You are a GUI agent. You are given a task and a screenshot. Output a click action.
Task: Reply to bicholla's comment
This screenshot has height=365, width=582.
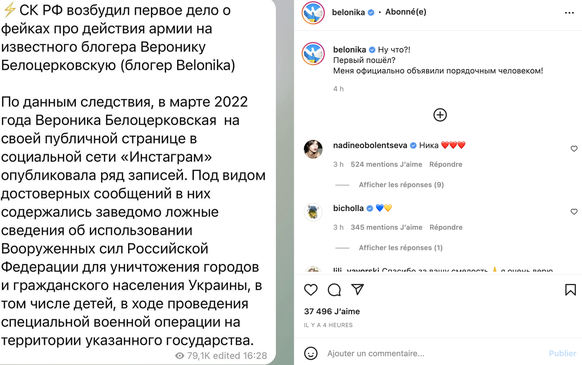(446, 227)
